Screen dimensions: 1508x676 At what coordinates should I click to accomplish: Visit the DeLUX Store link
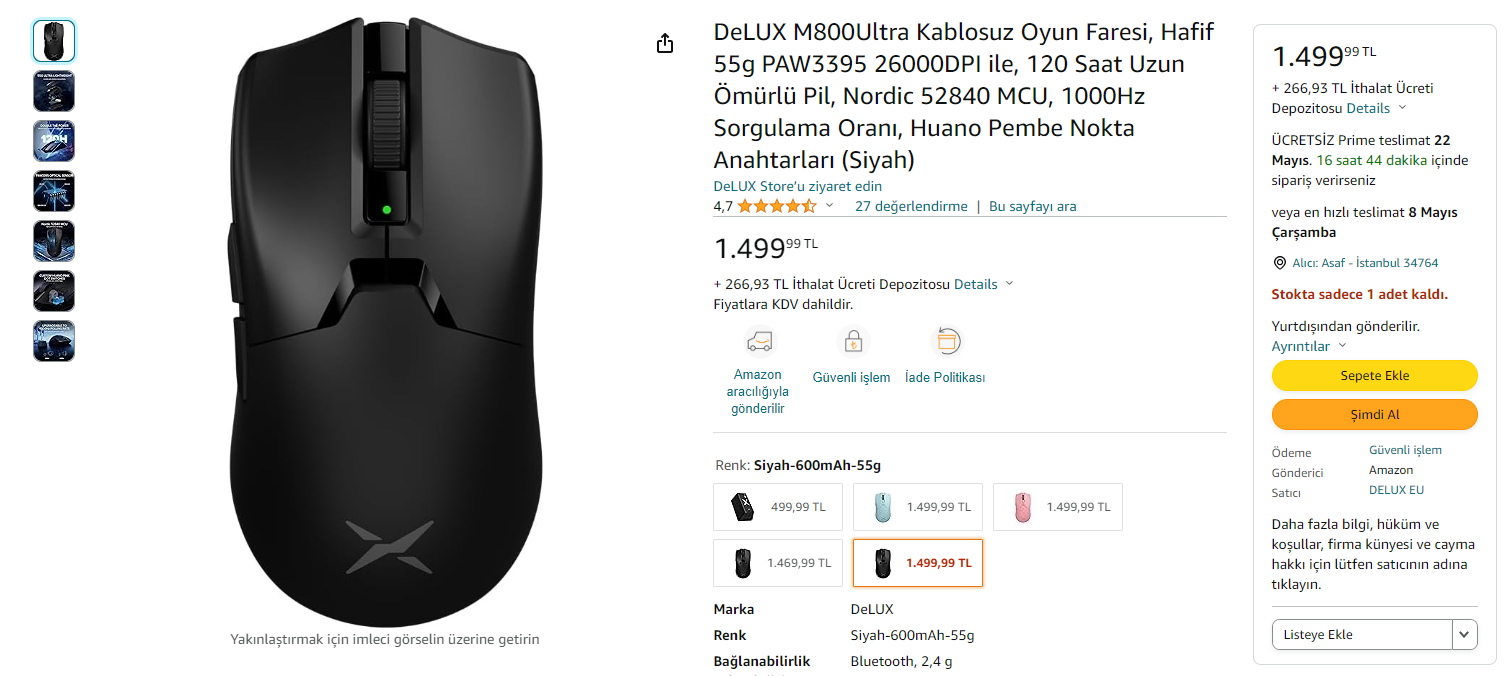797,186
